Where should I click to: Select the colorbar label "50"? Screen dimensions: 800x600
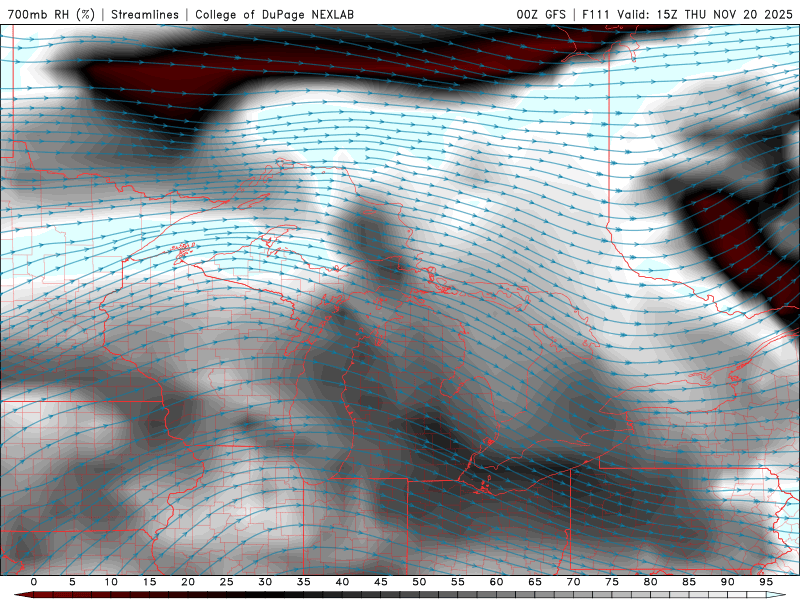point(419,582)
